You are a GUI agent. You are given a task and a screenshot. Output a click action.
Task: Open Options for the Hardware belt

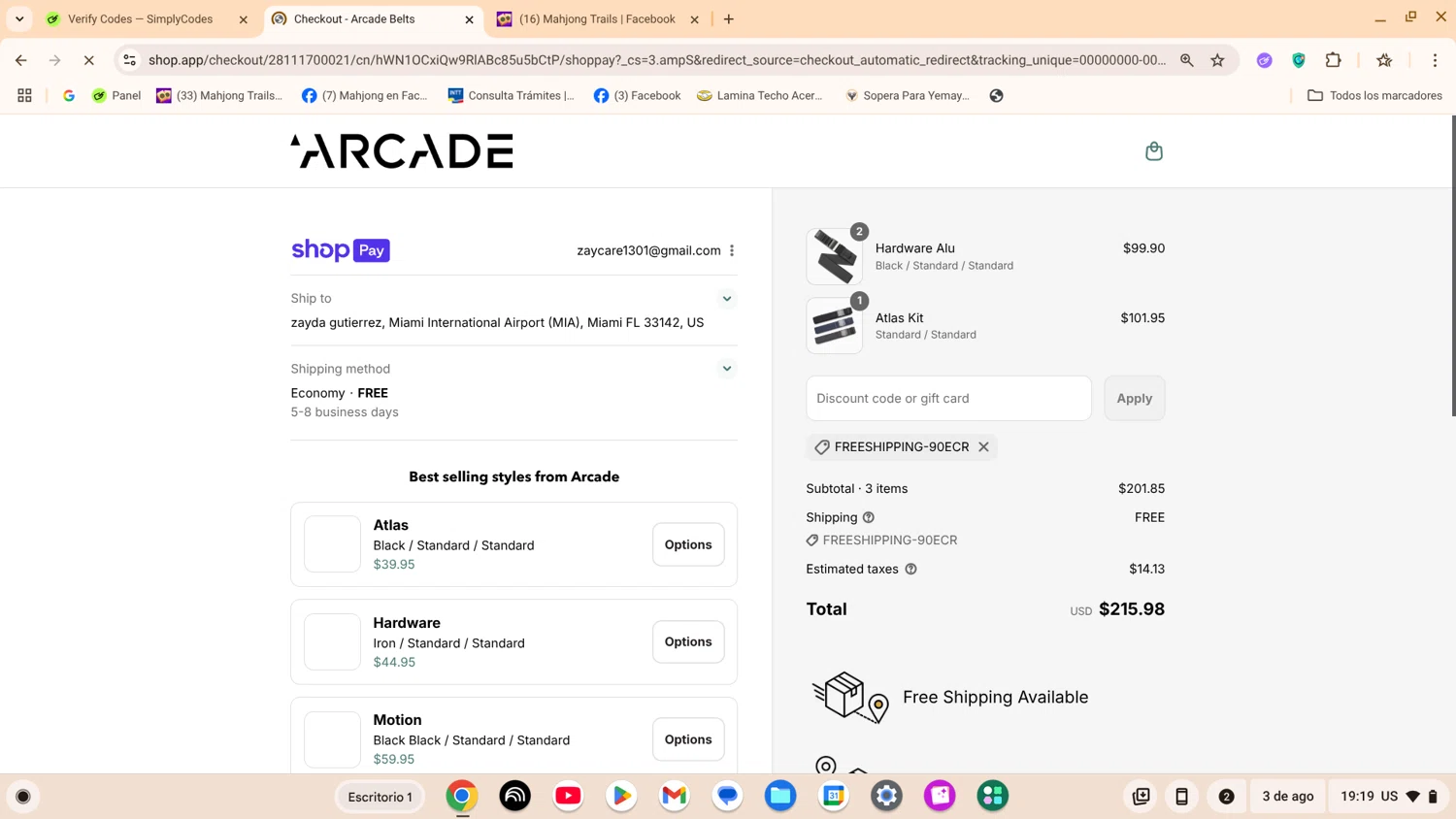click(688, 641)
